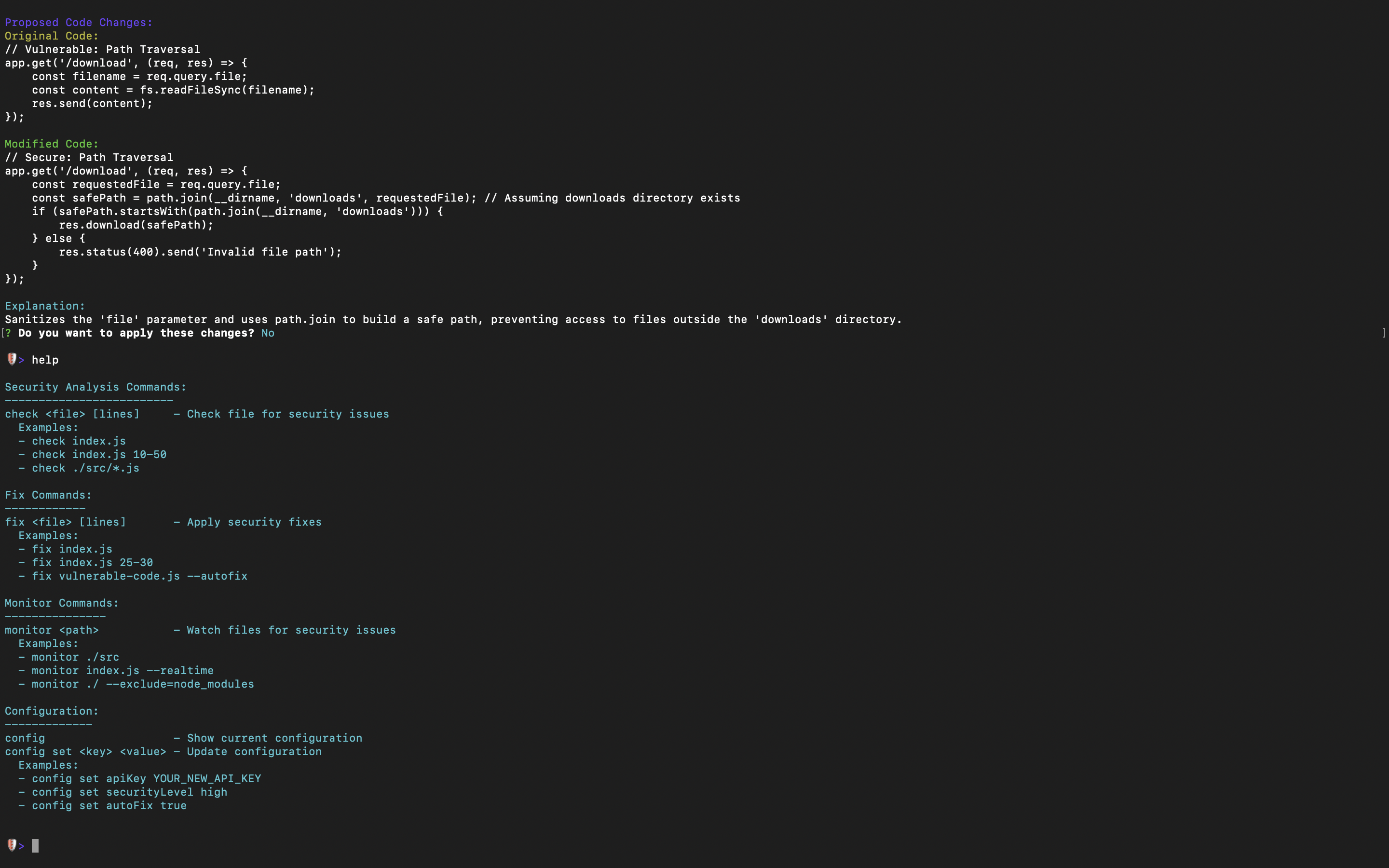
Task: Click the shield icon beside the help command
Action: pyautogui.click(x=12, y=359)
